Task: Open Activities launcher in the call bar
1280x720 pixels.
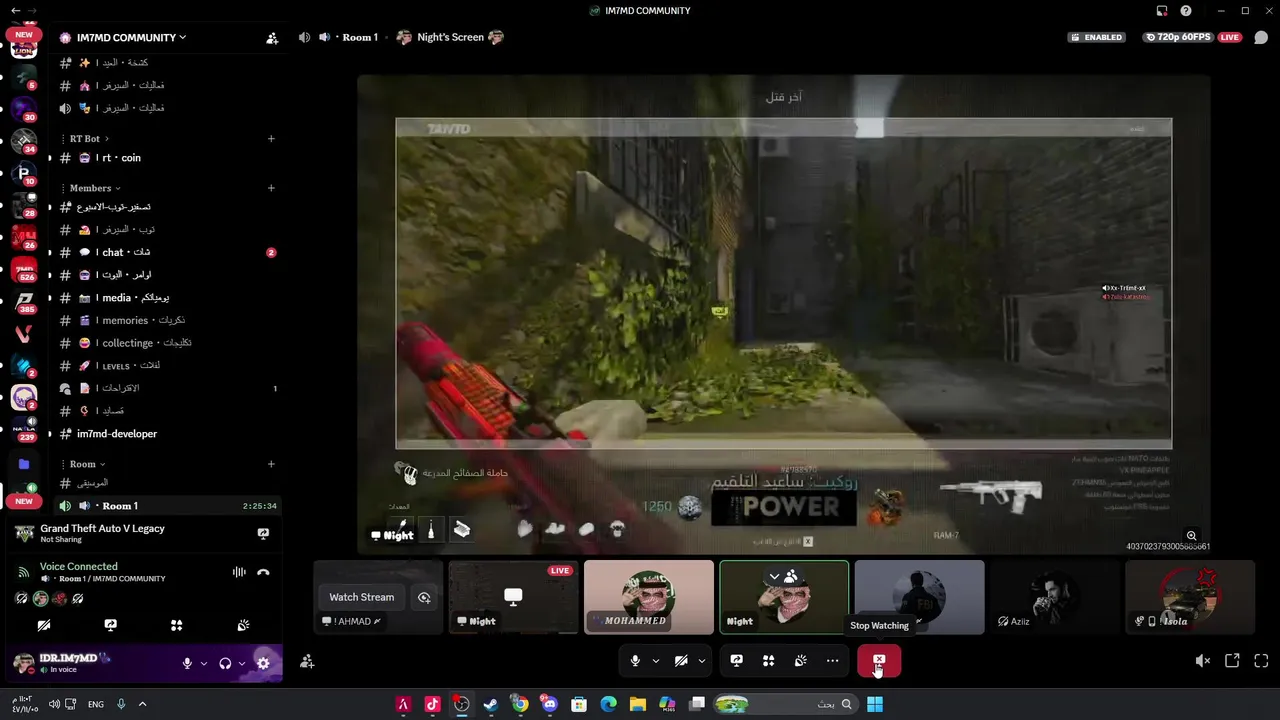Action: 768,661
